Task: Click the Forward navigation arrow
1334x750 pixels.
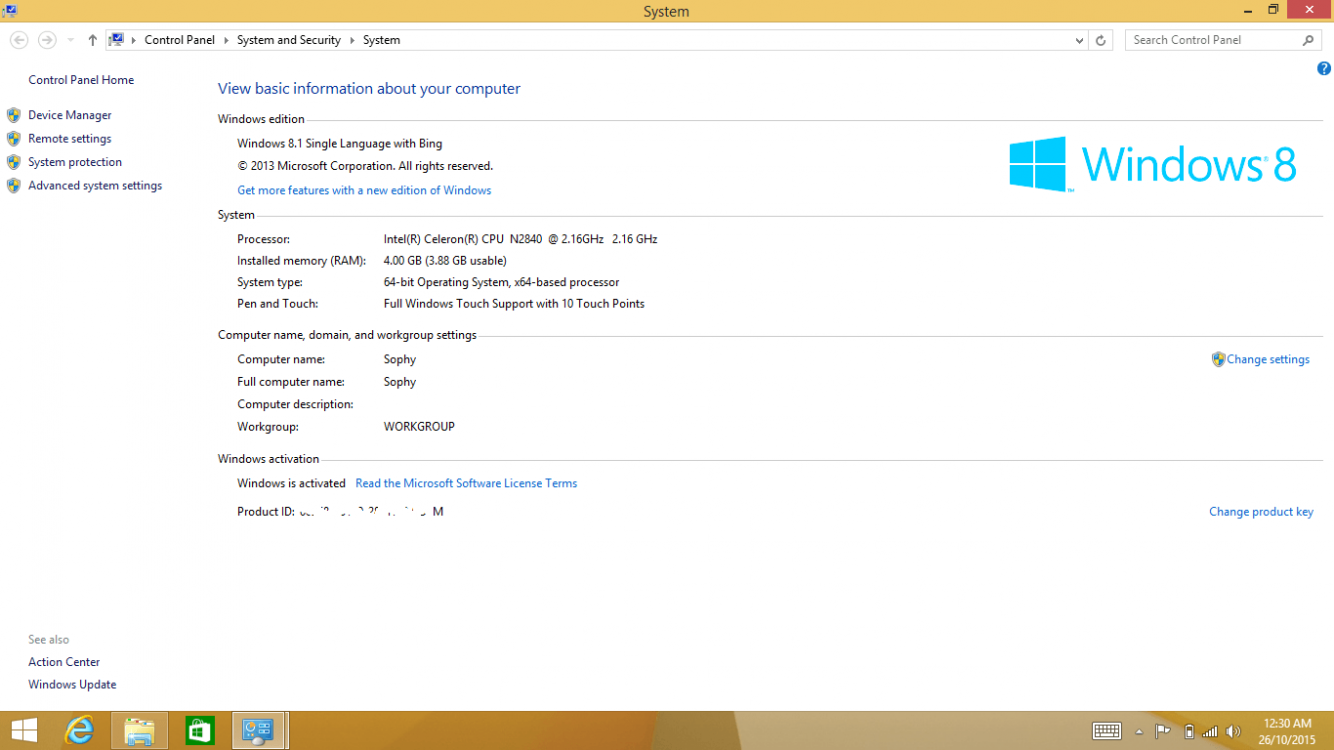Action: (x=47, y=40)
